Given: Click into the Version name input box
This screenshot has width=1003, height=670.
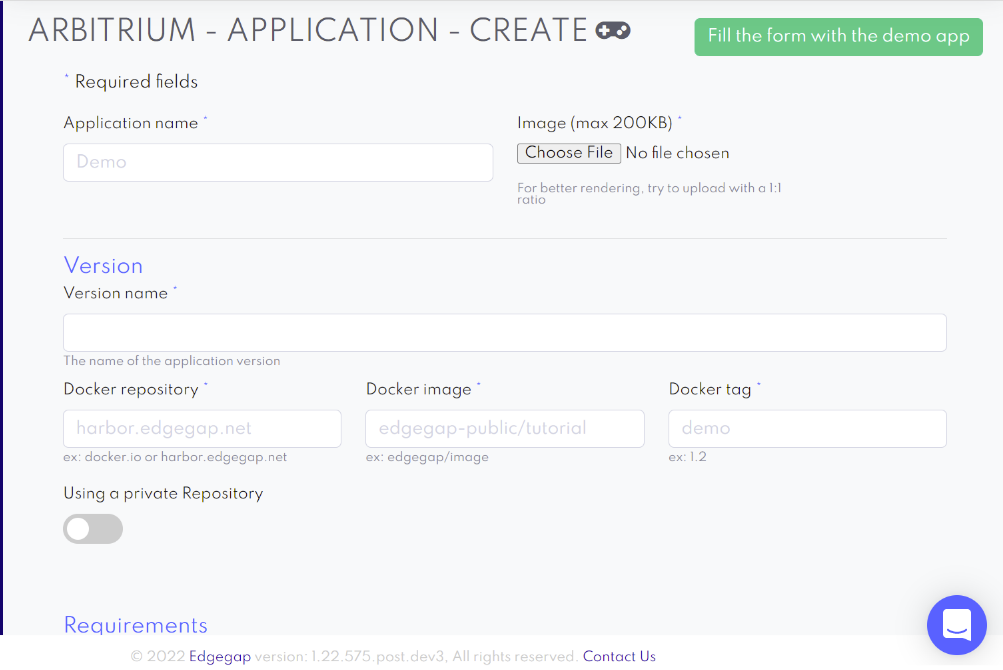Looking at the screenshot, I should point(504,333).
